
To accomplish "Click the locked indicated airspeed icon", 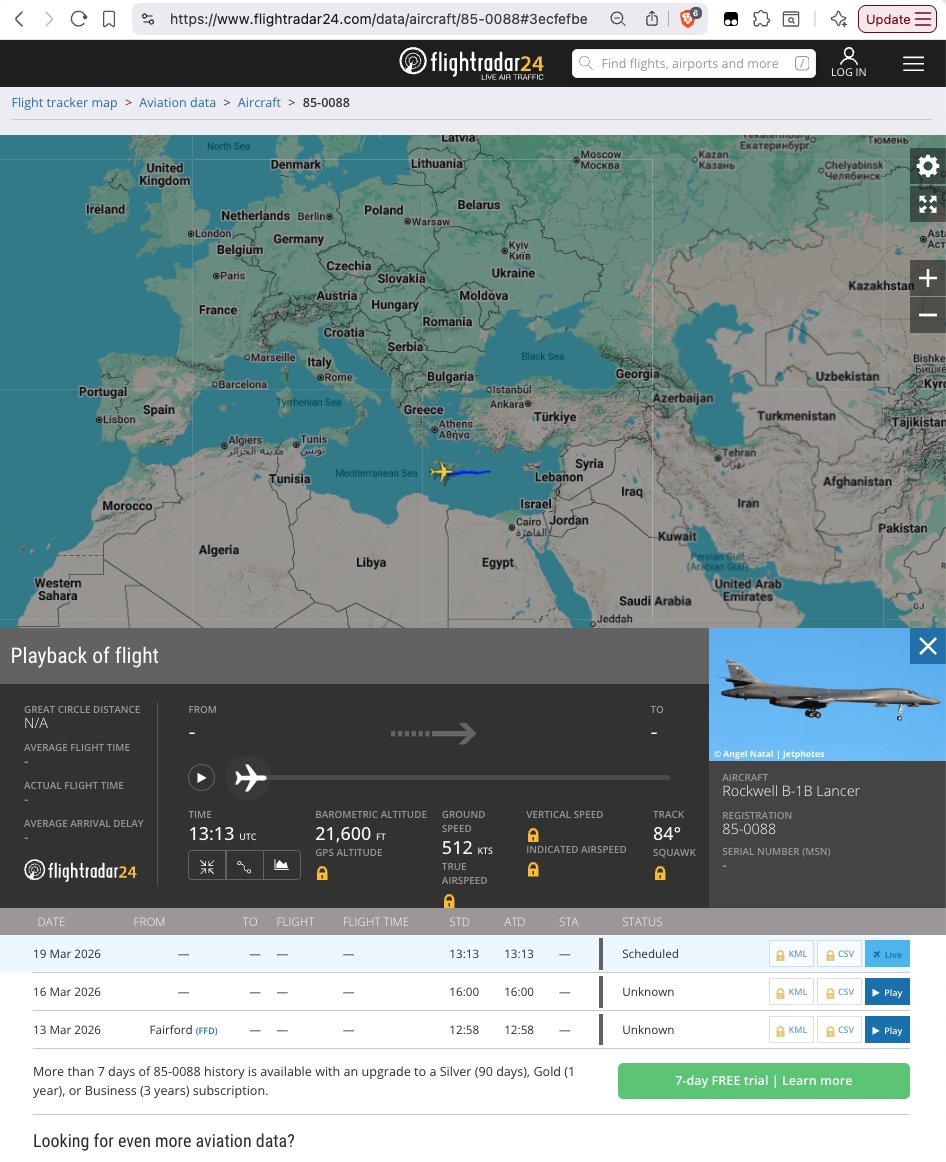I will [533, 870].
